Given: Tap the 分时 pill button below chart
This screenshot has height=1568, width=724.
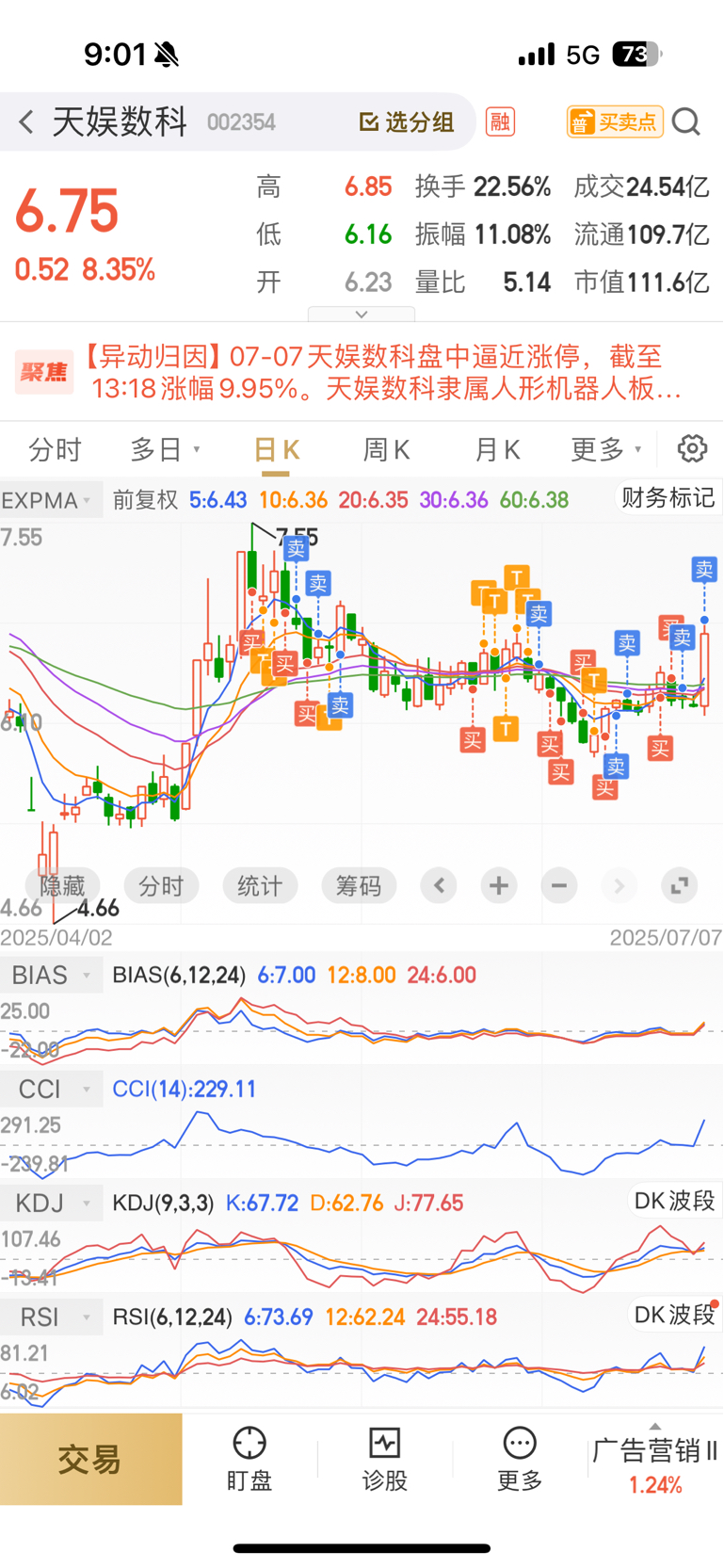Looking at the screenshot, I should point(161,886).
